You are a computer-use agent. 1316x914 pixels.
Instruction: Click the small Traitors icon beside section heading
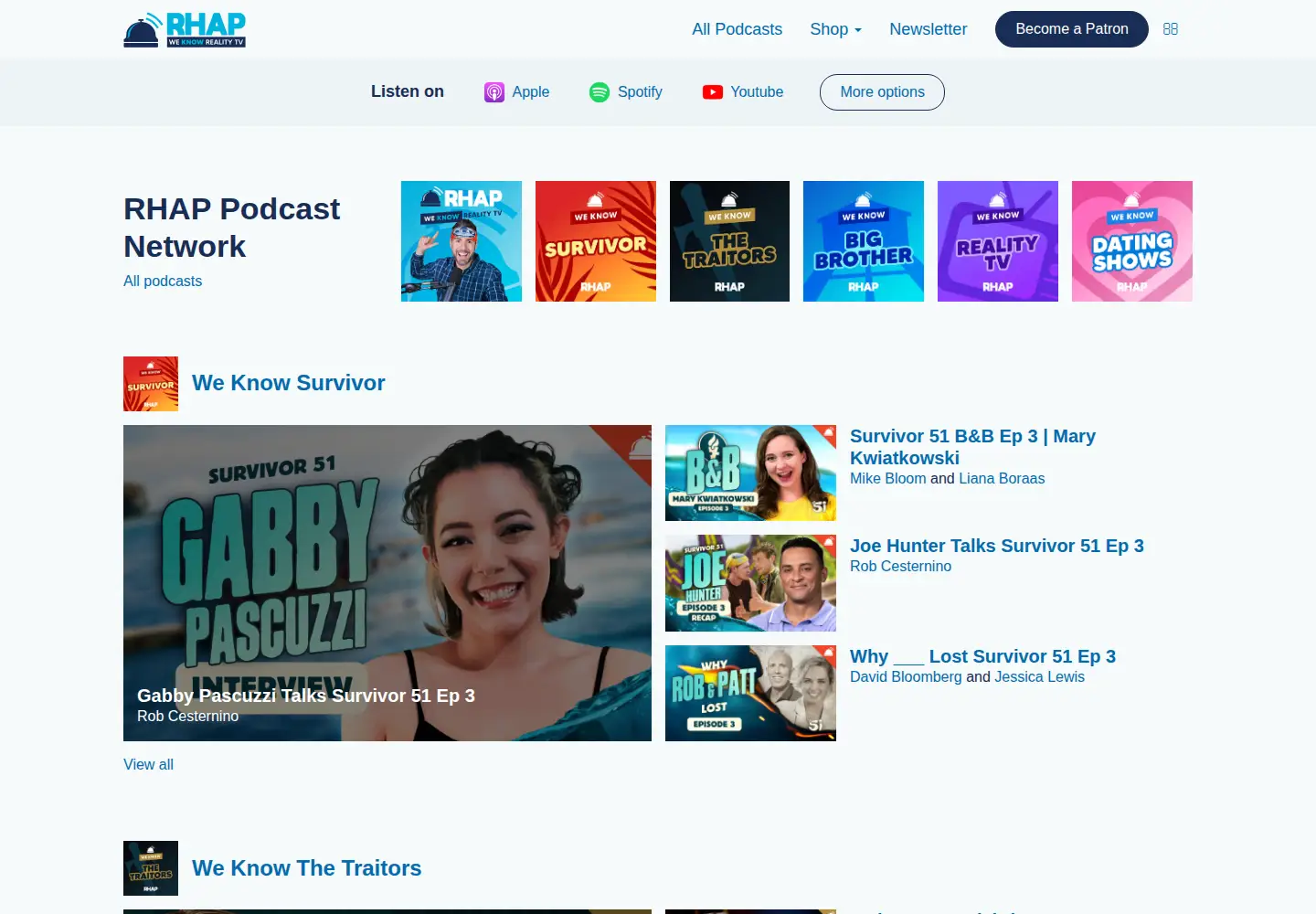[x=151, y=868]
